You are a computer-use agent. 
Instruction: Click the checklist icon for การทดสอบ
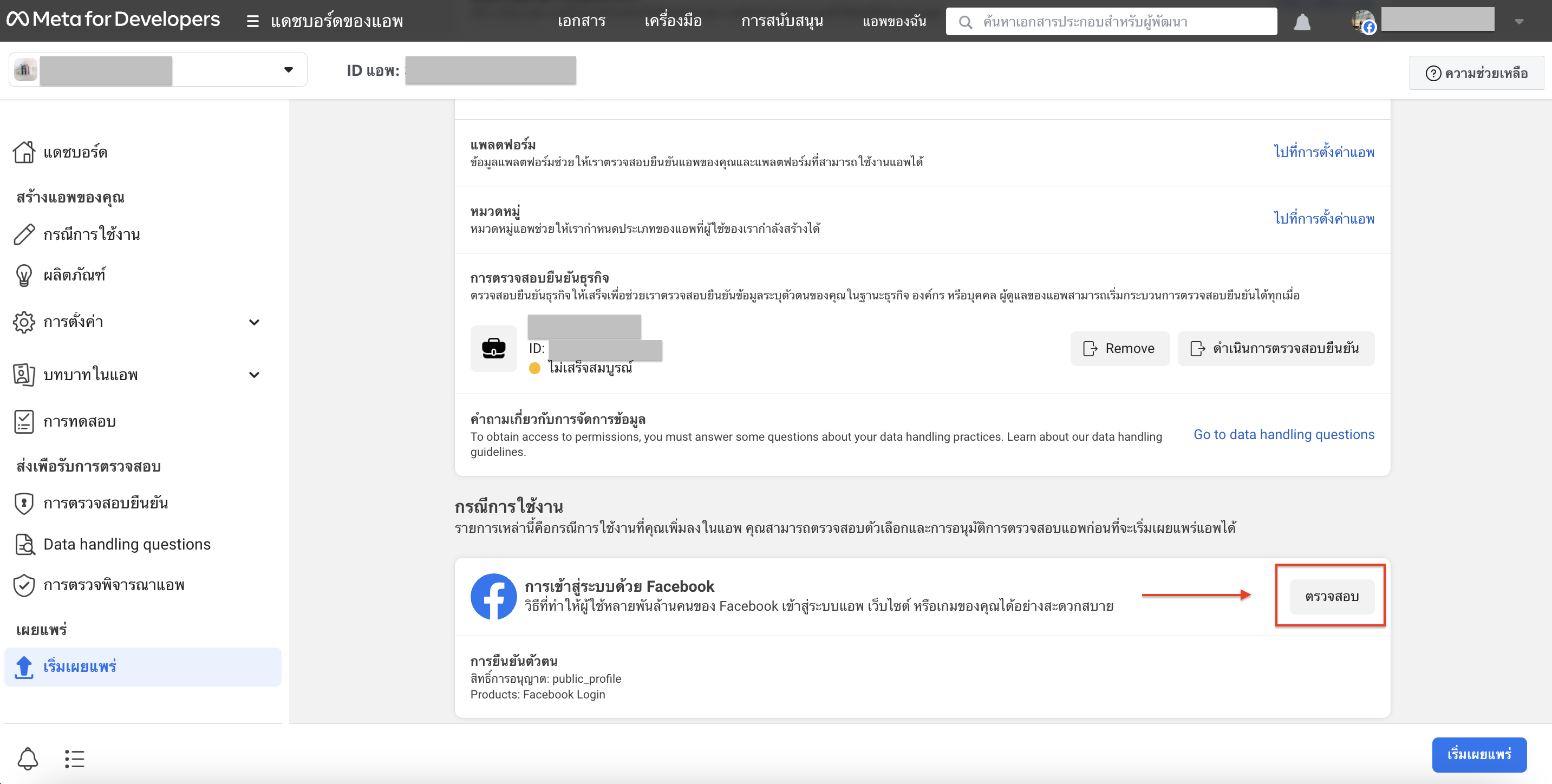(x=24, y=421)
